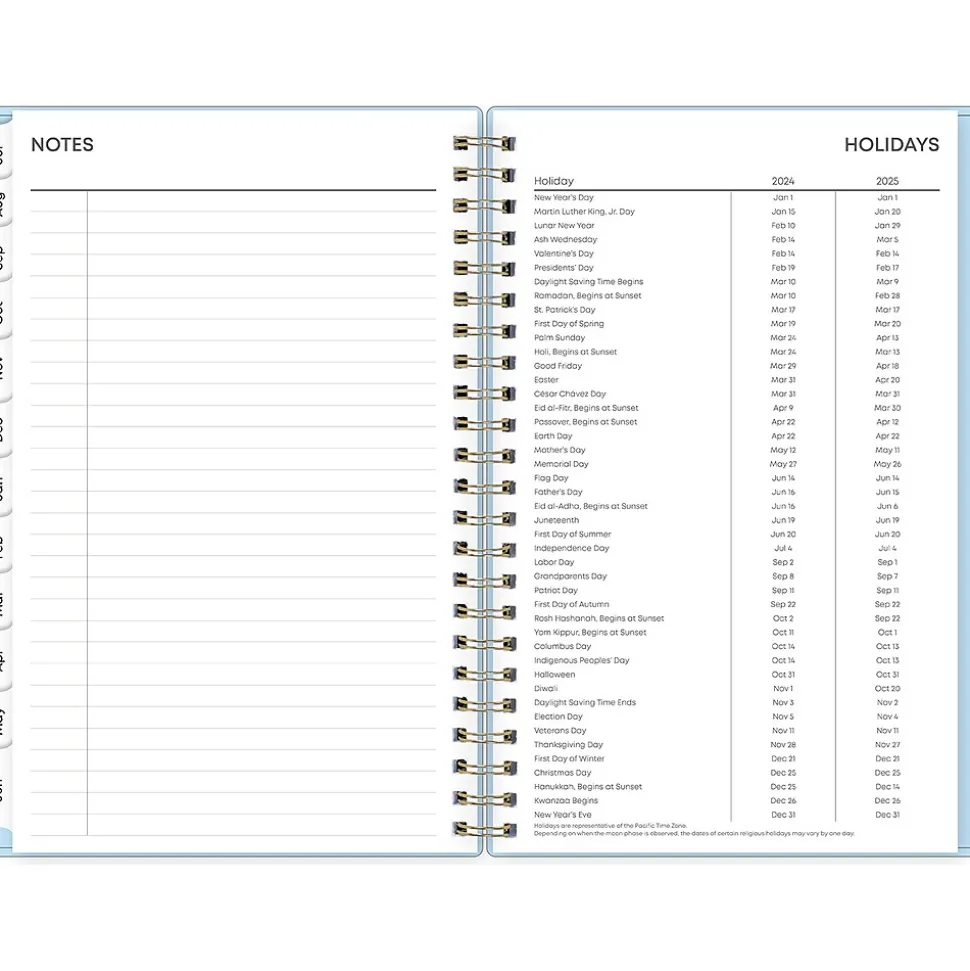
Task: Select the Holiday column header
Action: pyautogui.click(x=554, y=181)
